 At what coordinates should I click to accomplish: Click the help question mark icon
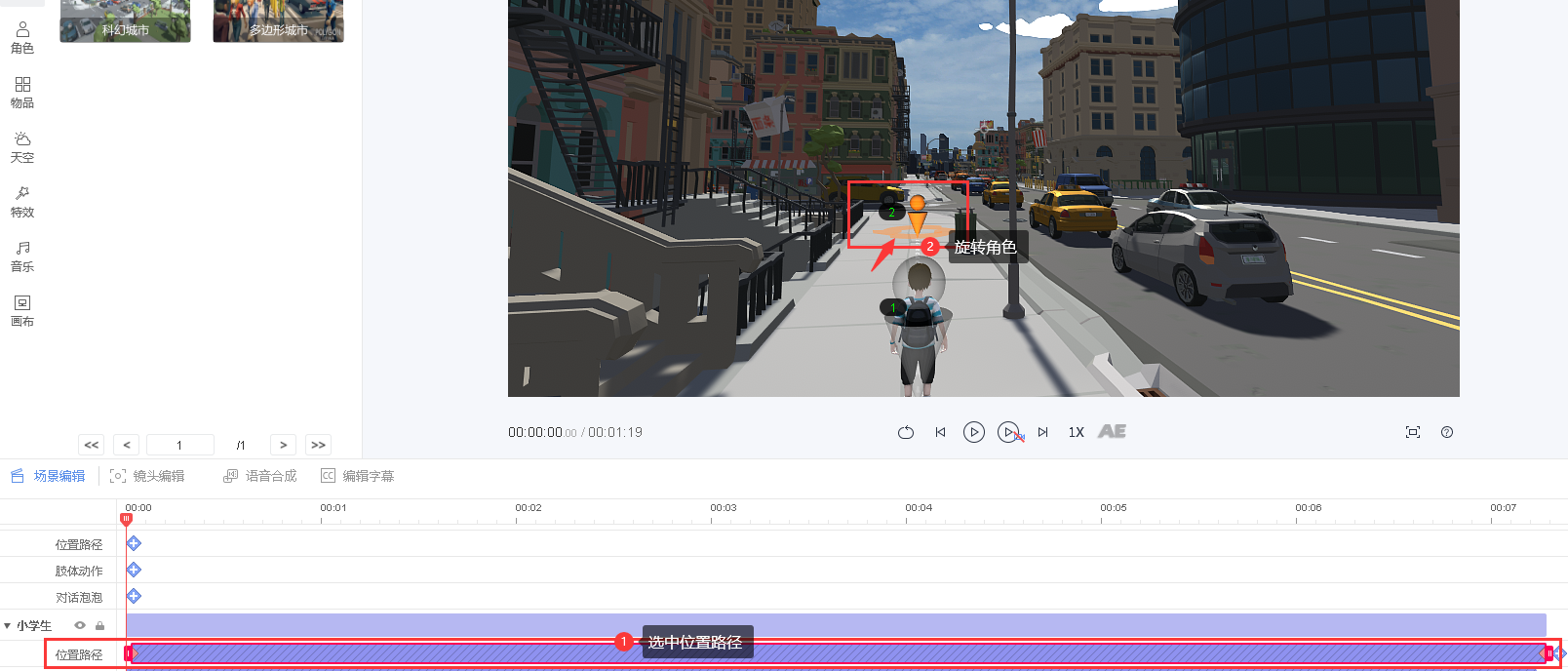pyautogui.click(x=1447, y=432)
